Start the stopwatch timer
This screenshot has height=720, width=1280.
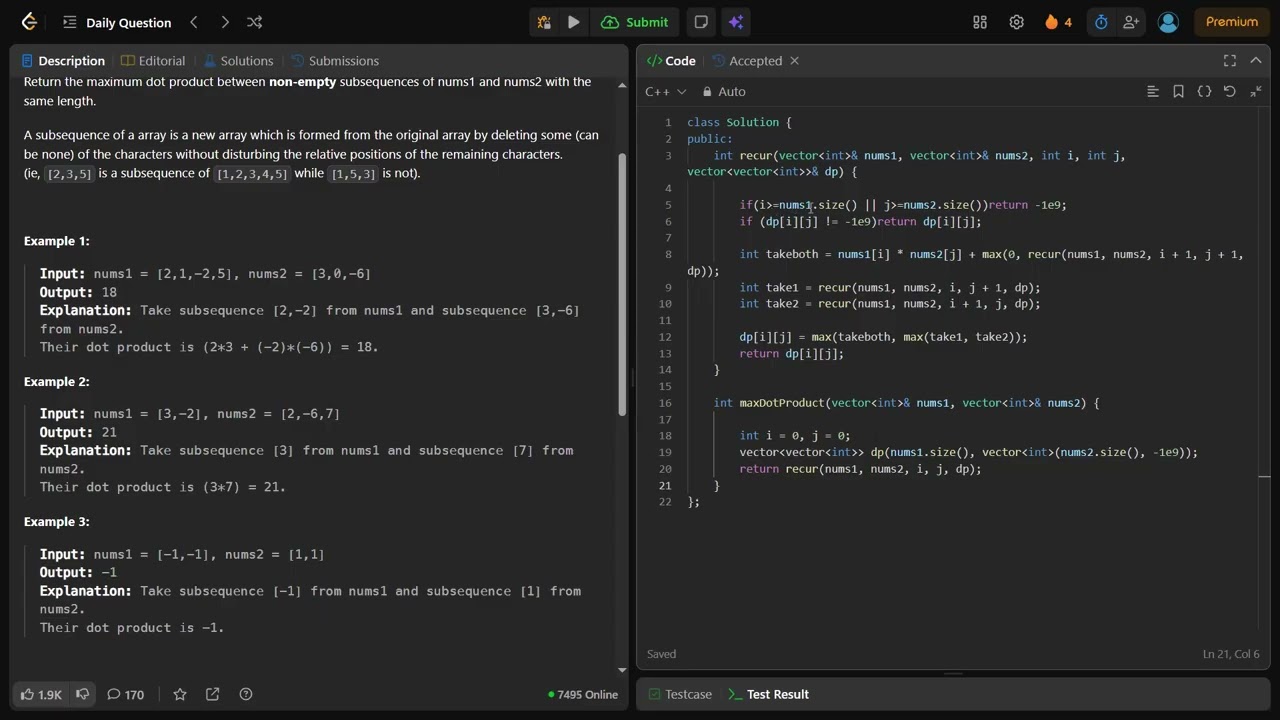pos(1101,22)
